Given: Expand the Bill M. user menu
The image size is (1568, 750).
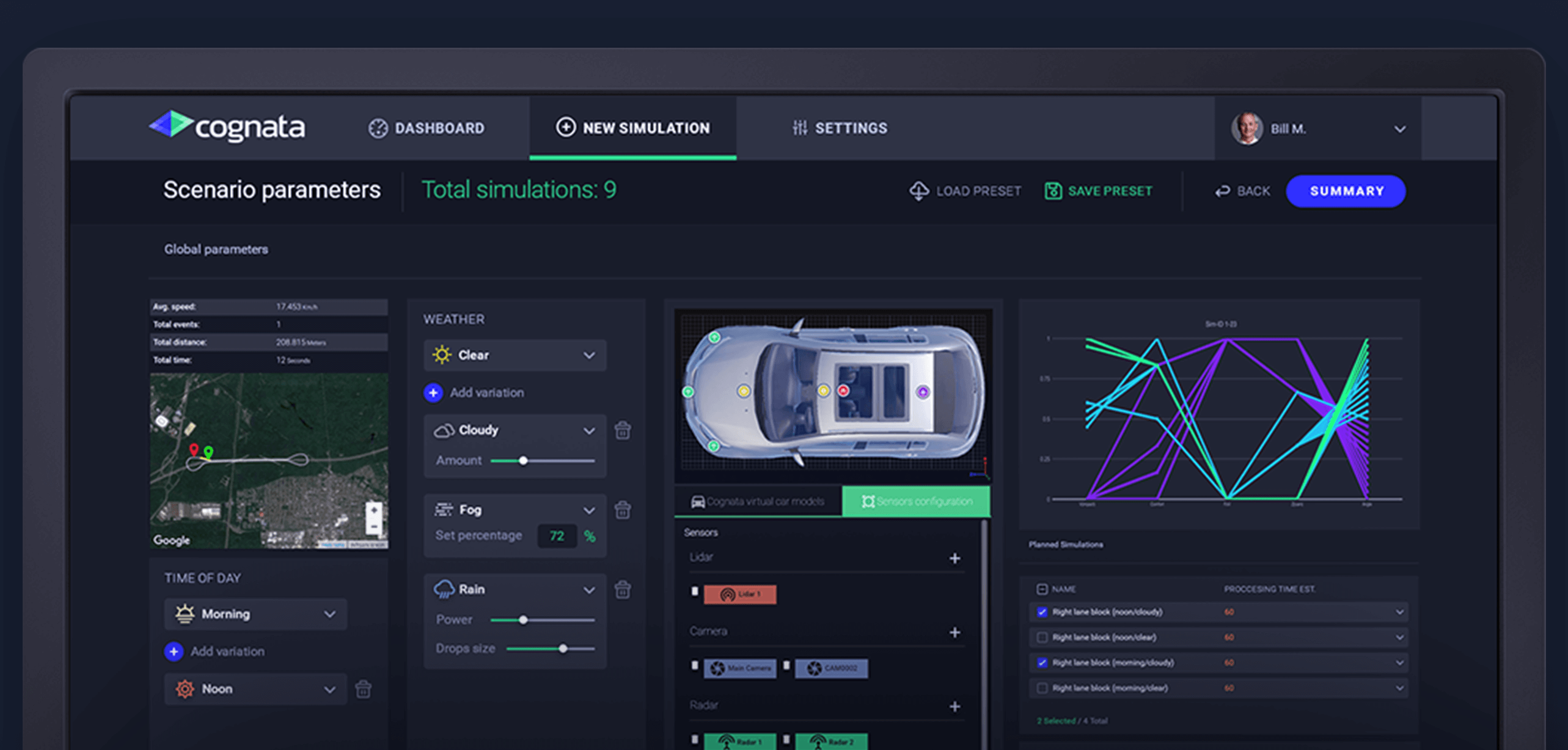Looking at the screenshot, I should point(1399,129).
